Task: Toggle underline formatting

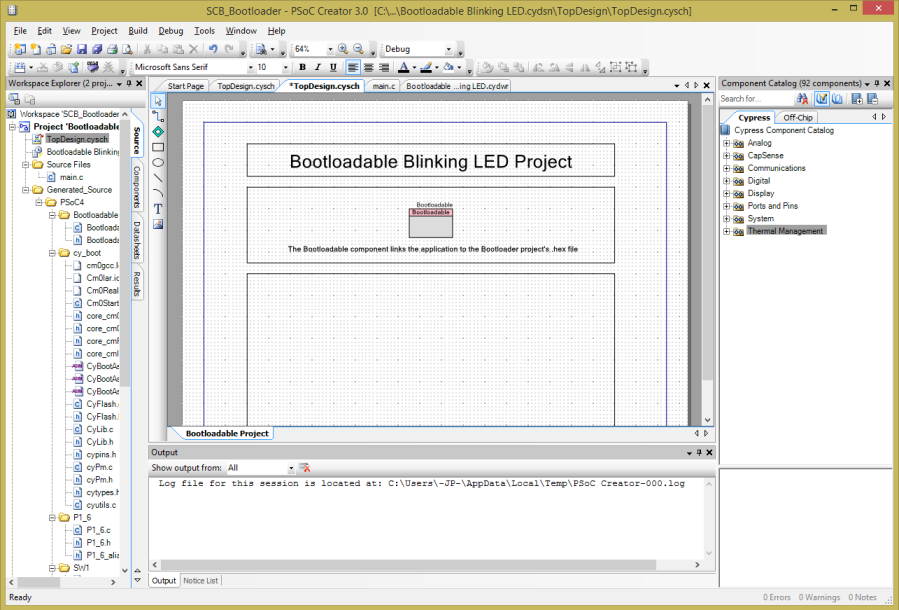Action: 333,66
